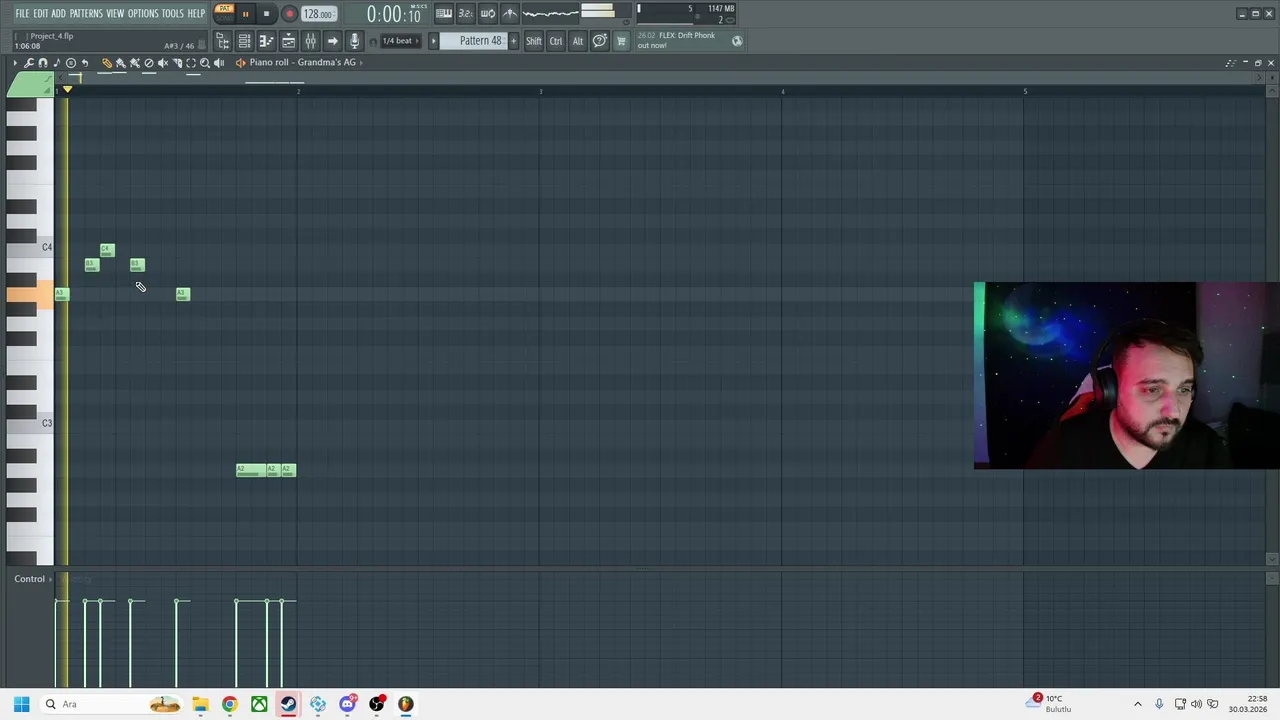This screenshot has height=720, width=1280.
Task: Open the Piano roll view icon
Action: [266, 41]
